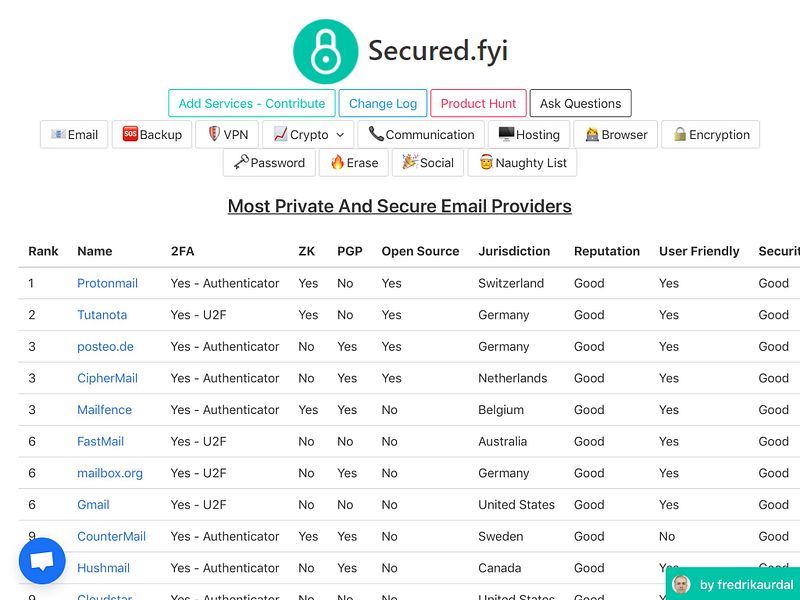
Task: Open the Tutanota provider link
Action: pos(100,315)
